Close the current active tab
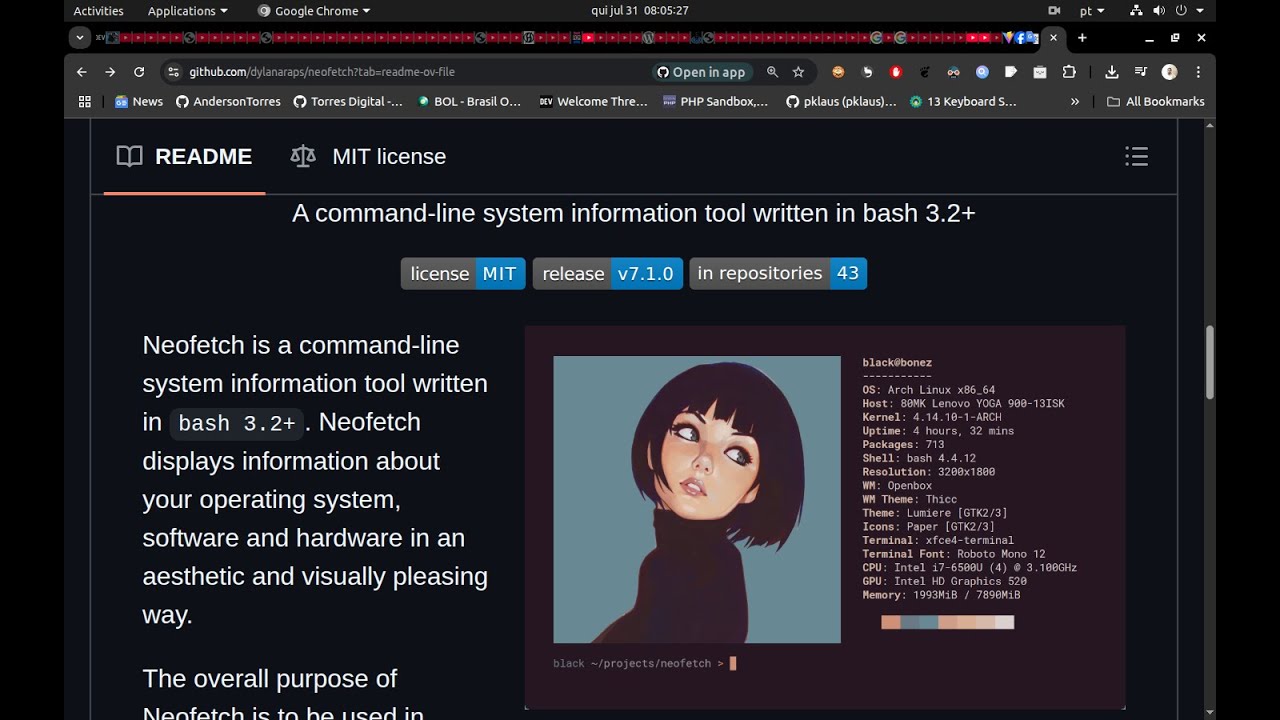The width and height of the screenshot is (1280, 720). point(1053,38)
